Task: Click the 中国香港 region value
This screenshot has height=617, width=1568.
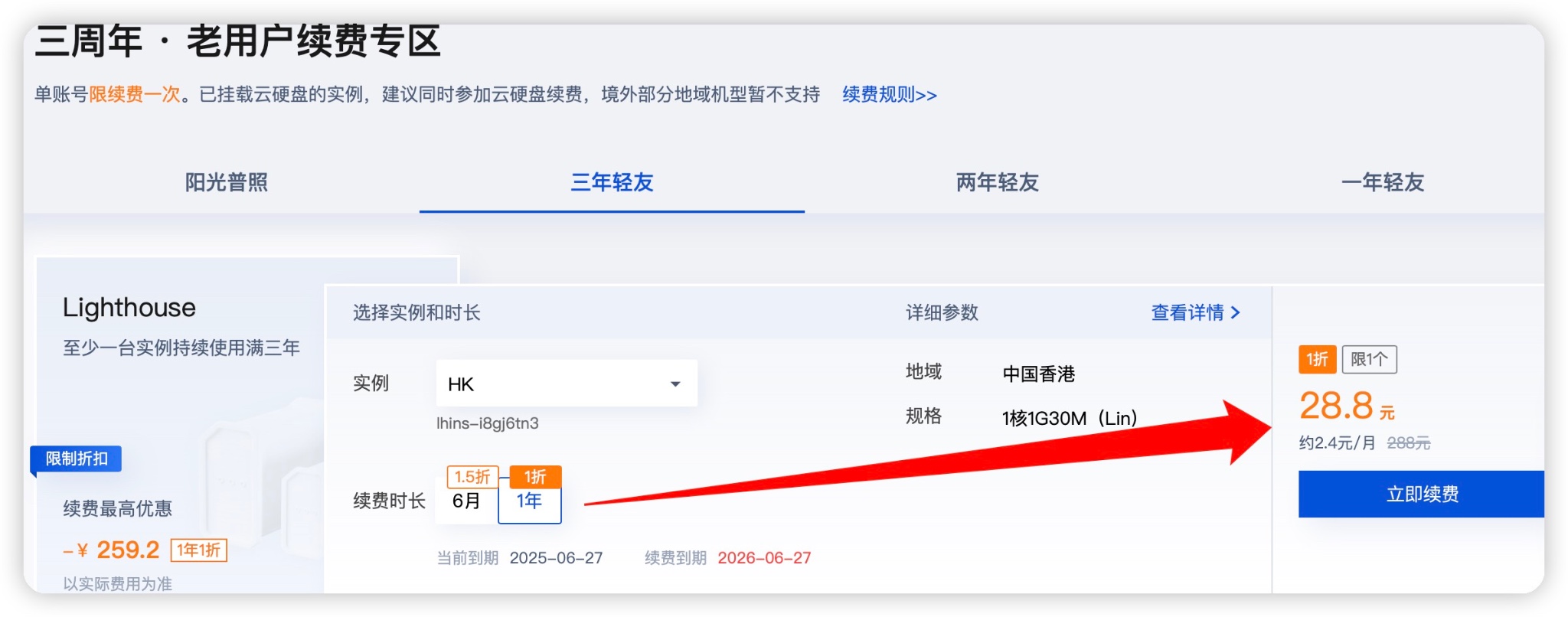Action: tap(1039, 374)
